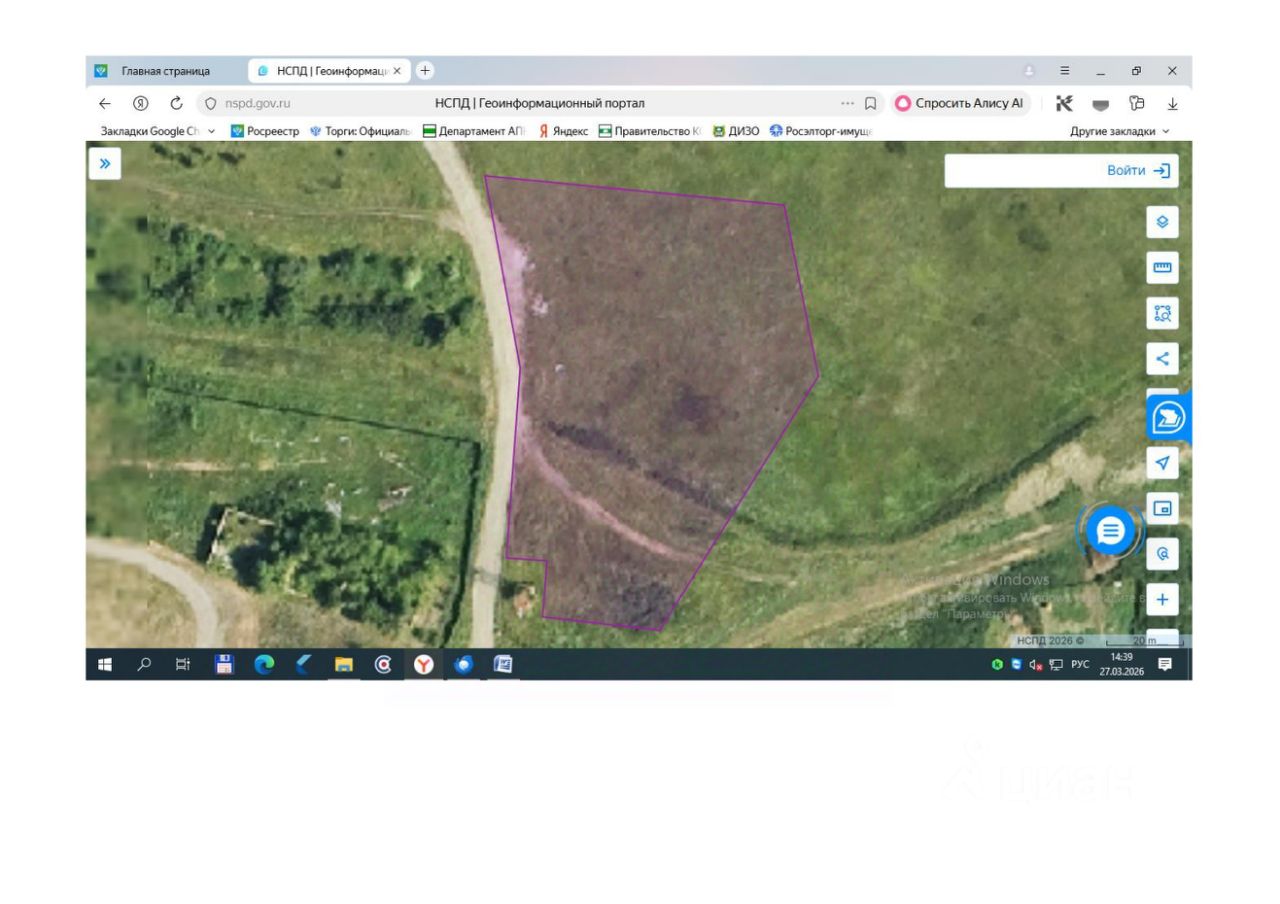This screenshot has height=904, width=1280.
Task: Open the extensions icon next to Alice
Action: coord(1064,103)
